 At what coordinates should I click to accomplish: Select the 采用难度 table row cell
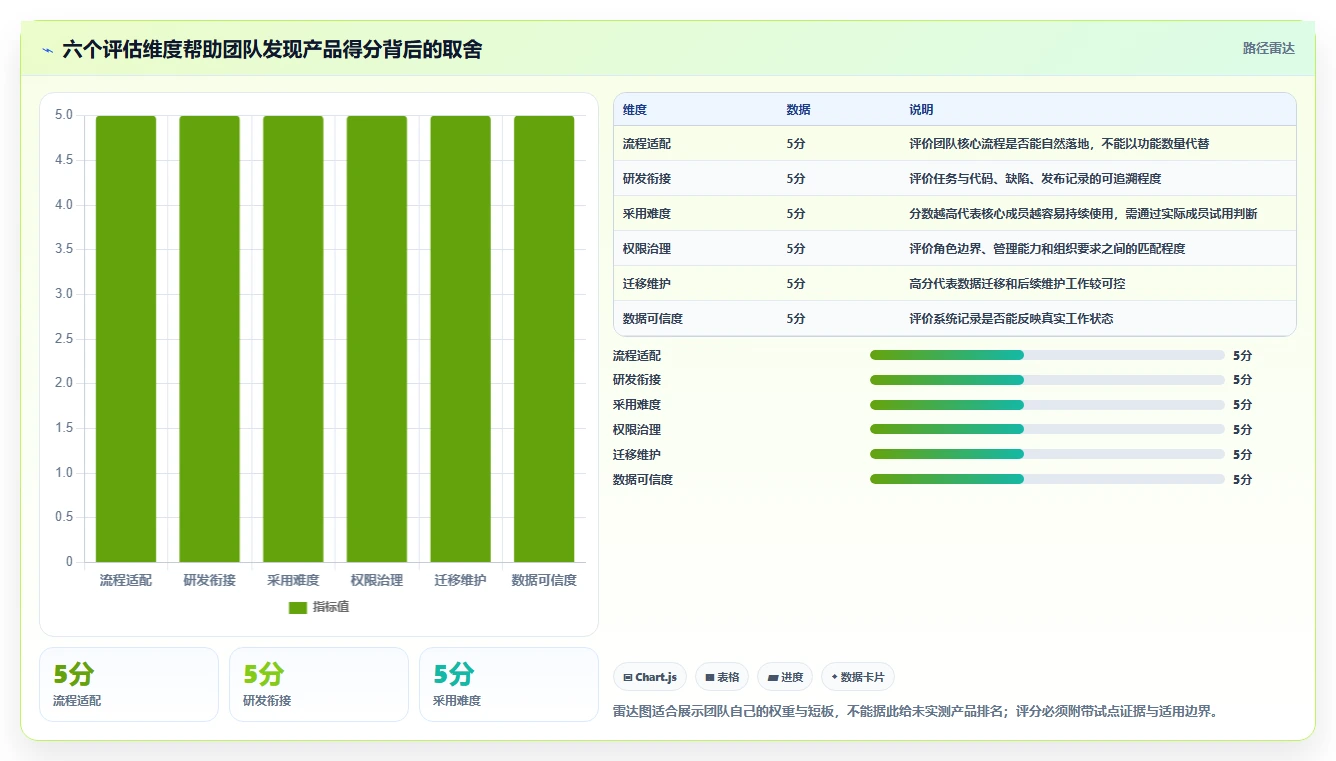(647, 214)
